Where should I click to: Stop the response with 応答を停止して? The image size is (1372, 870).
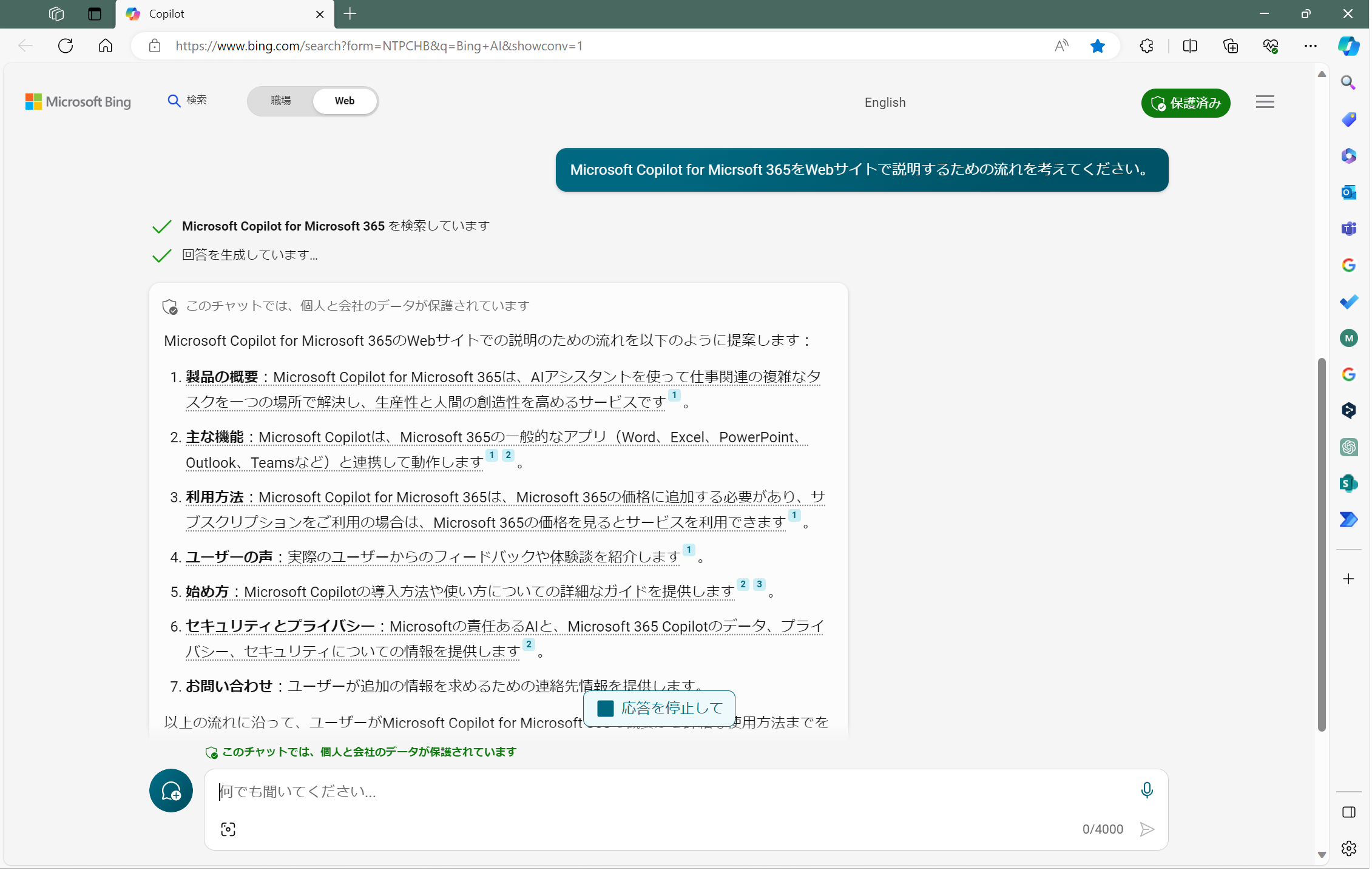pos(659,708)
